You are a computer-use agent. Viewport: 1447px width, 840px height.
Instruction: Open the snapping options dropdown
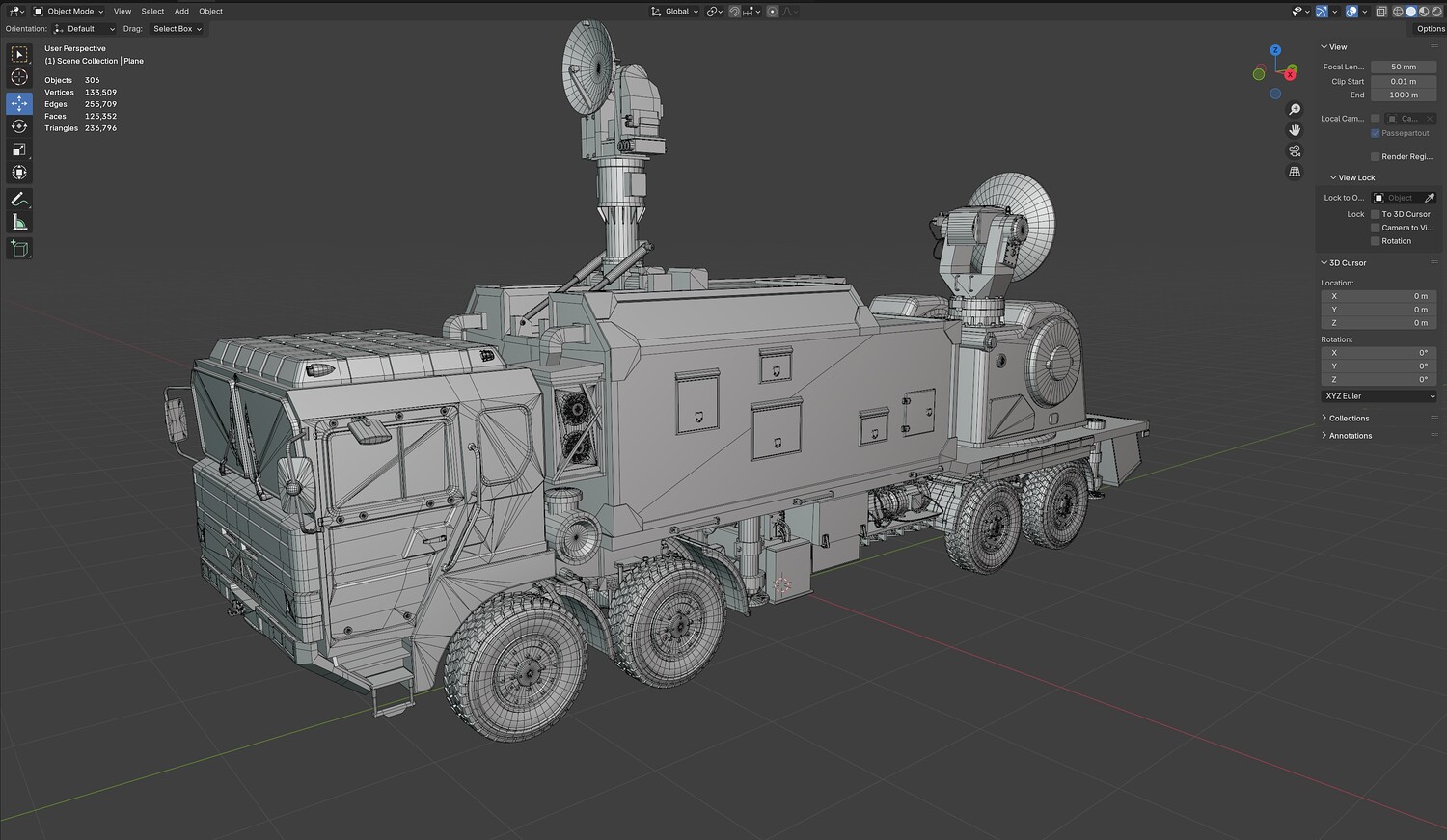pos(752,12)
